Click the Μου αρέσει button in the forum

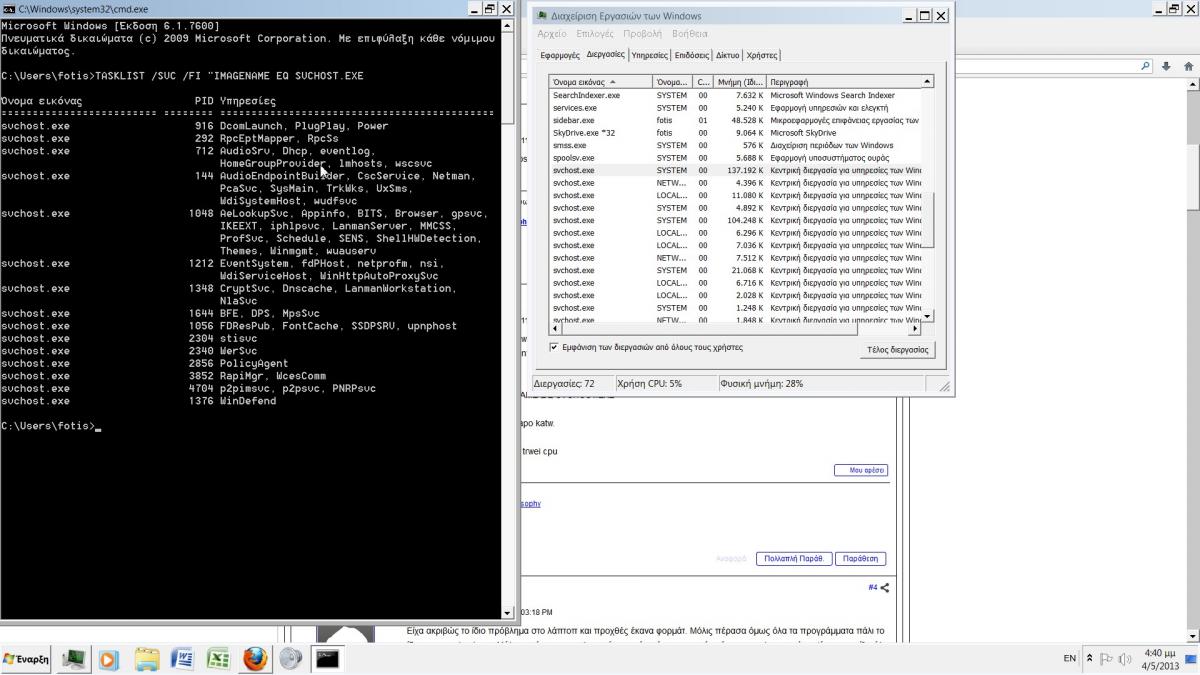pos(861,470)
